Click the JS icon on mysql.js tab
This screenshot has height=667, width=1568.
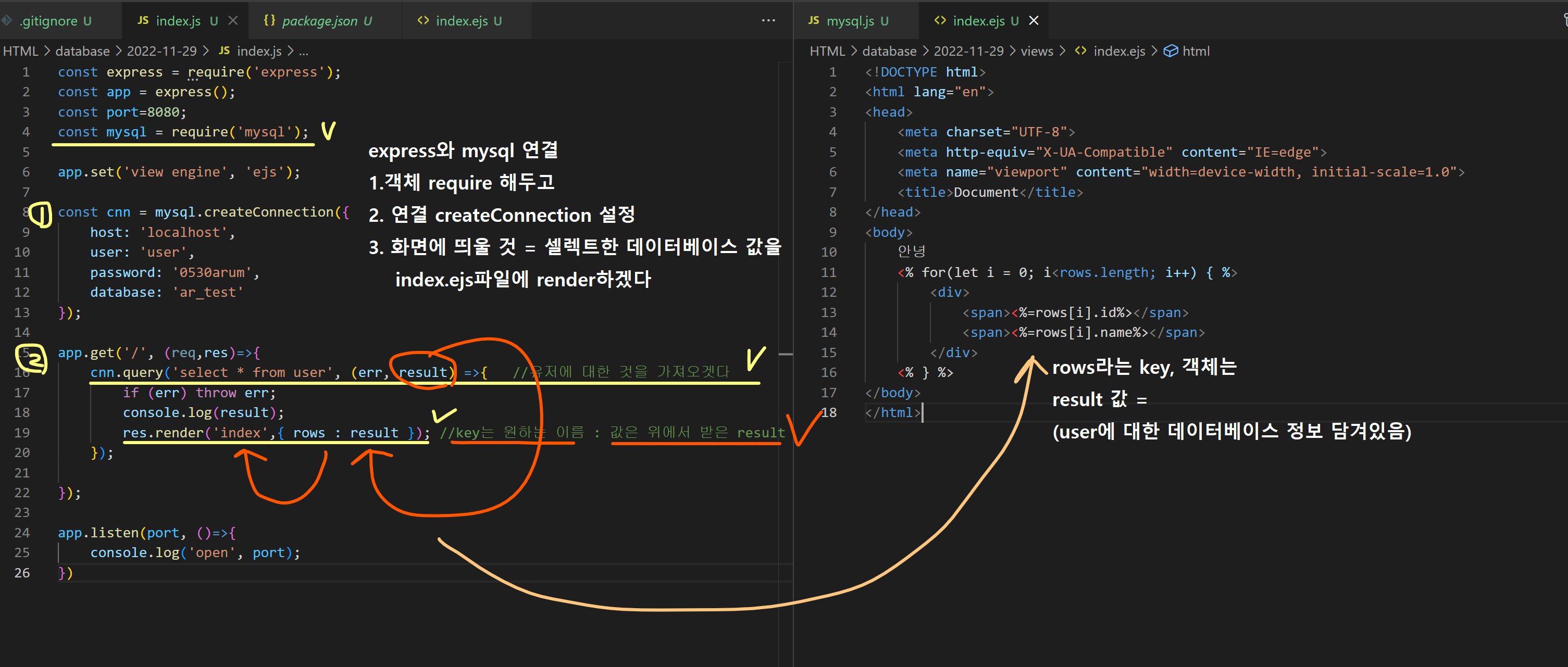813,21
